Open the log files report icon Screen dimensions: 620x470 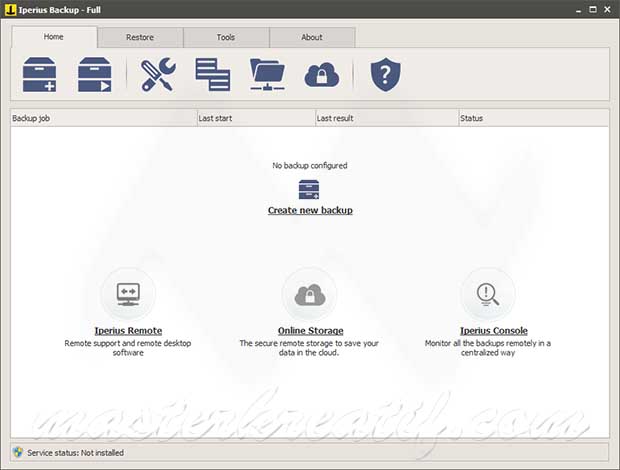click(213, 74)
